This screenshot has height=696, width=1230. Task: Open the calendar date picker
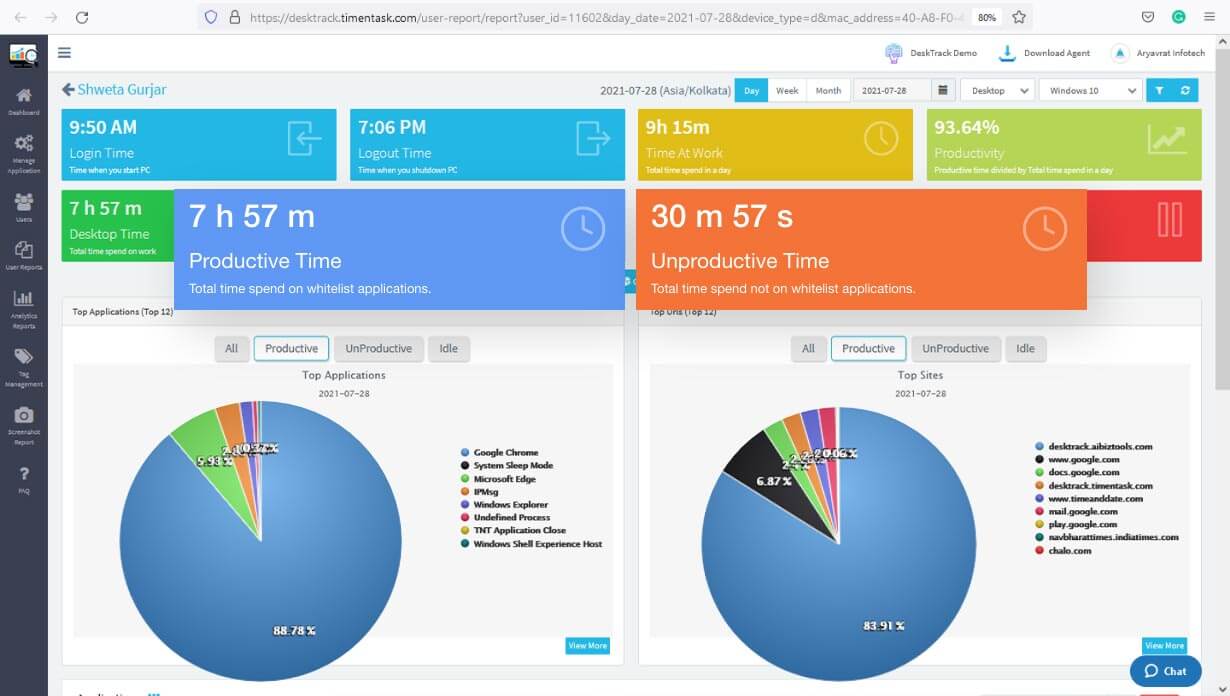942,90
